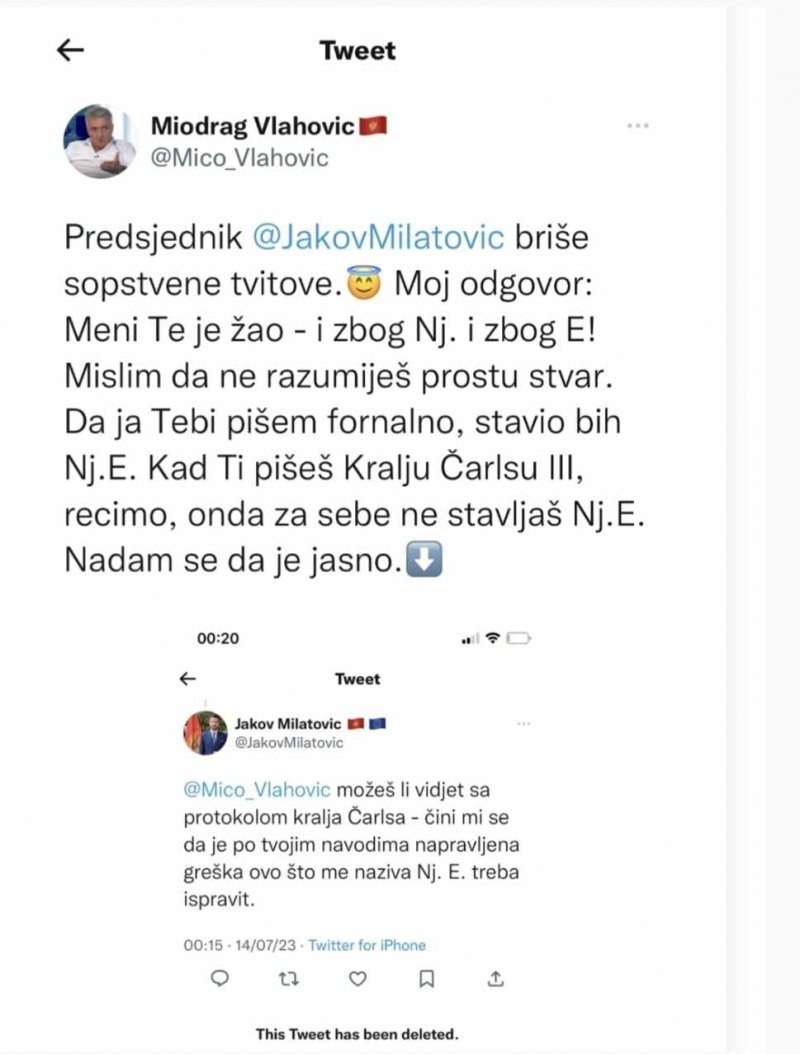The height and width of the screenshot is (1054, 800).
Task: Open Miodrag Vlahovic's profile picture
Action: pos(100,140)
